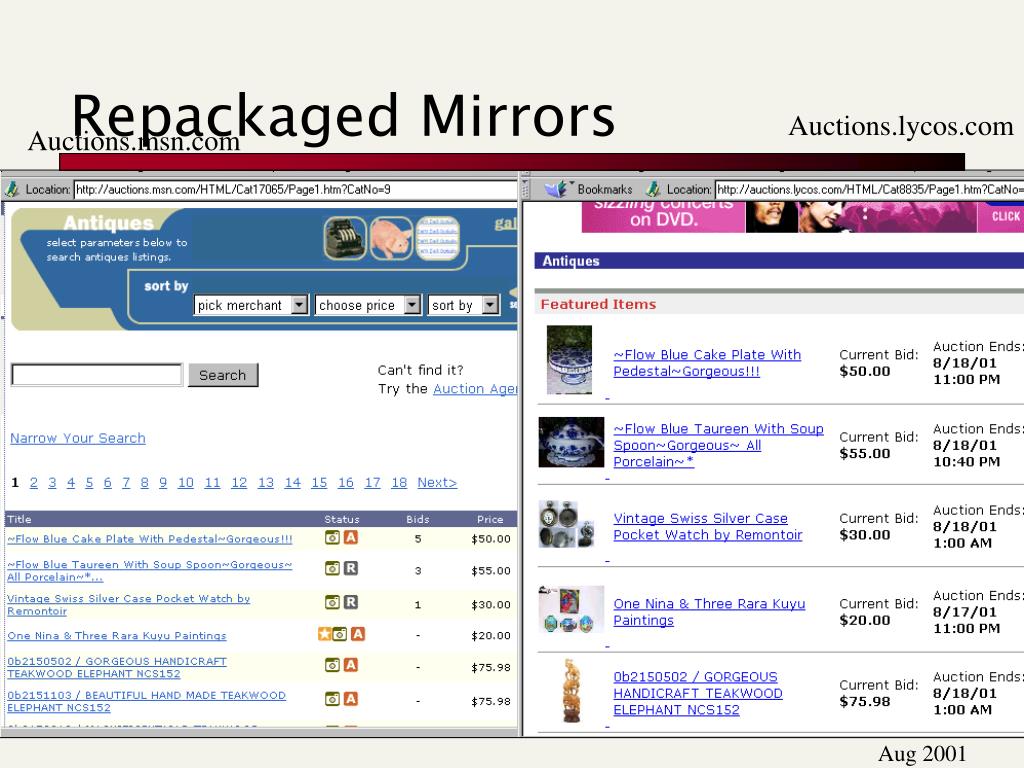Click Kuyu paintings thumbnail in Lycos window

pos(571,609)
